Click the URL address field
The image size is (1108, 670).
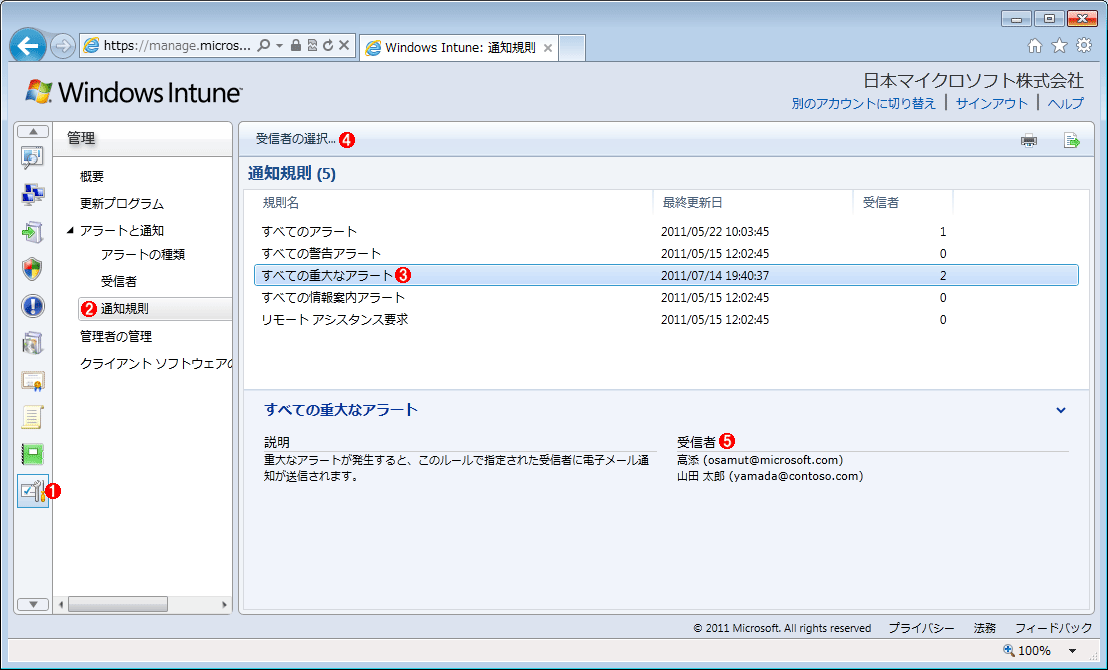pos(177,46)
